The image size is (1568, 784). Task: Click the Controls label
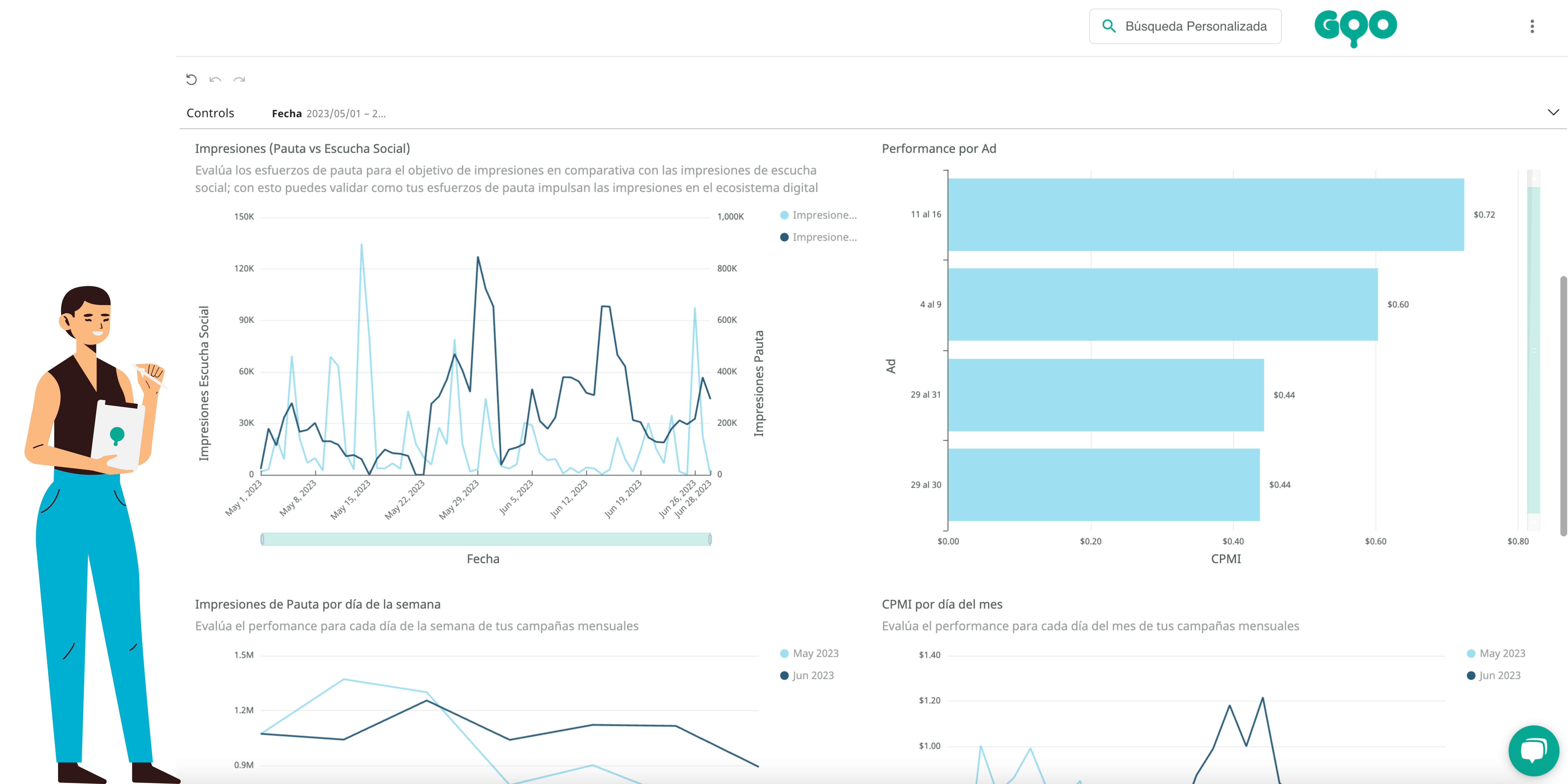pos(210,113)
